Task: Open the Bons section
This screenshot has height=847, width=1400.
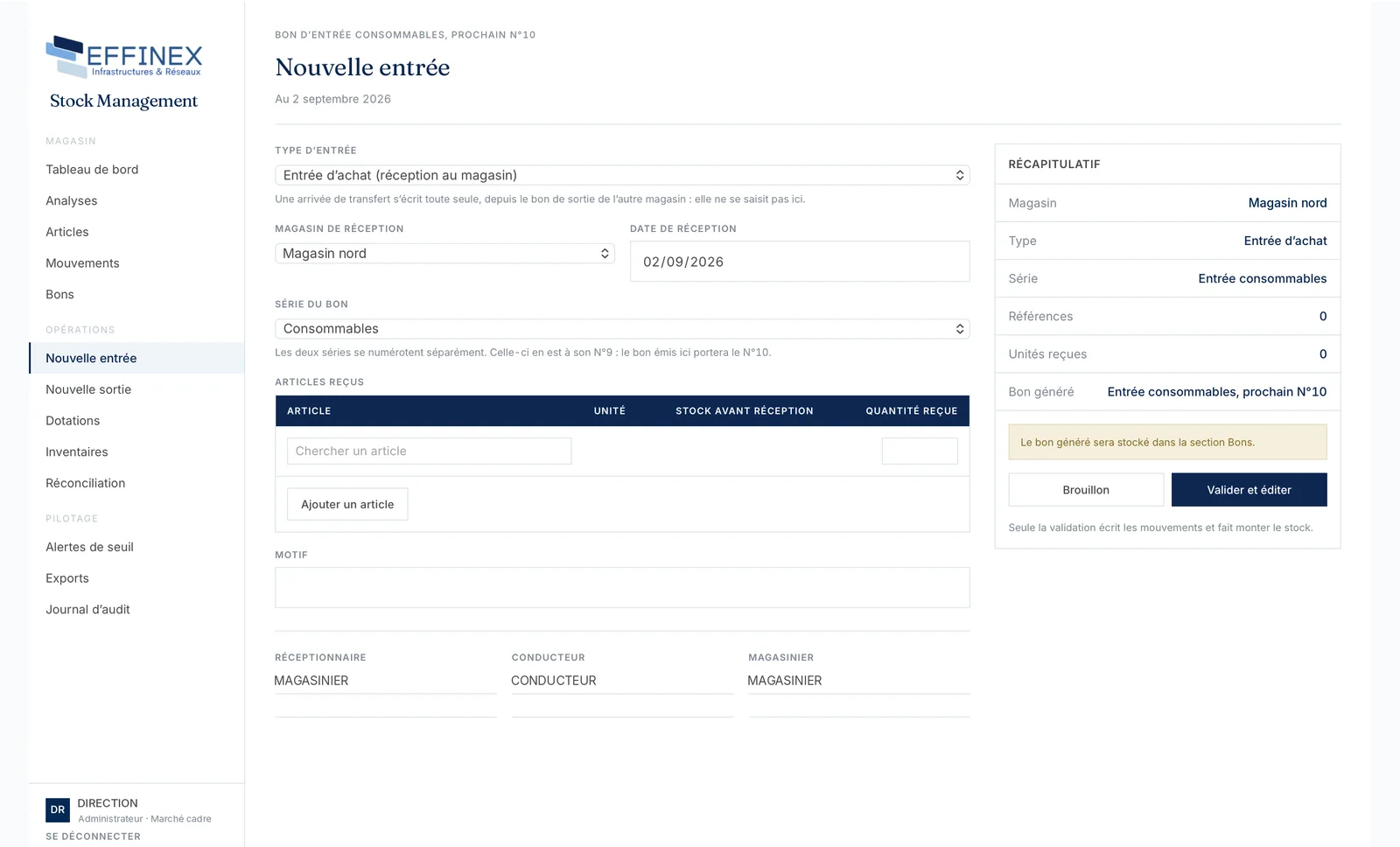Action: (x=59, y=295)
